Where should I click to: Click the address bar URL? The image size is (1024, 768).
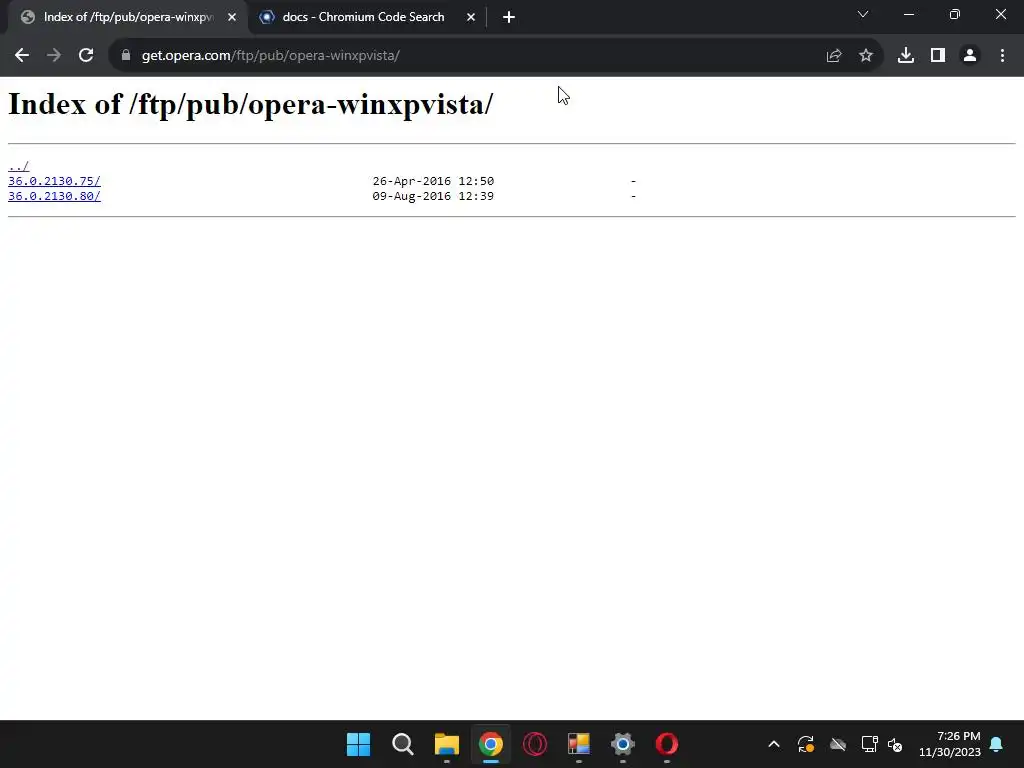click(x=270, y=56)
